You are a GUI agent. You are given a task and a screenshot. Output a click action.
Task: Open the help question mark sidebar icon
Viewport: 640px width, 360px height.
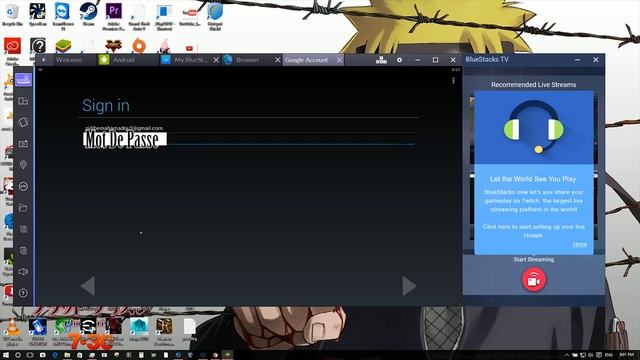pos(23,293)
